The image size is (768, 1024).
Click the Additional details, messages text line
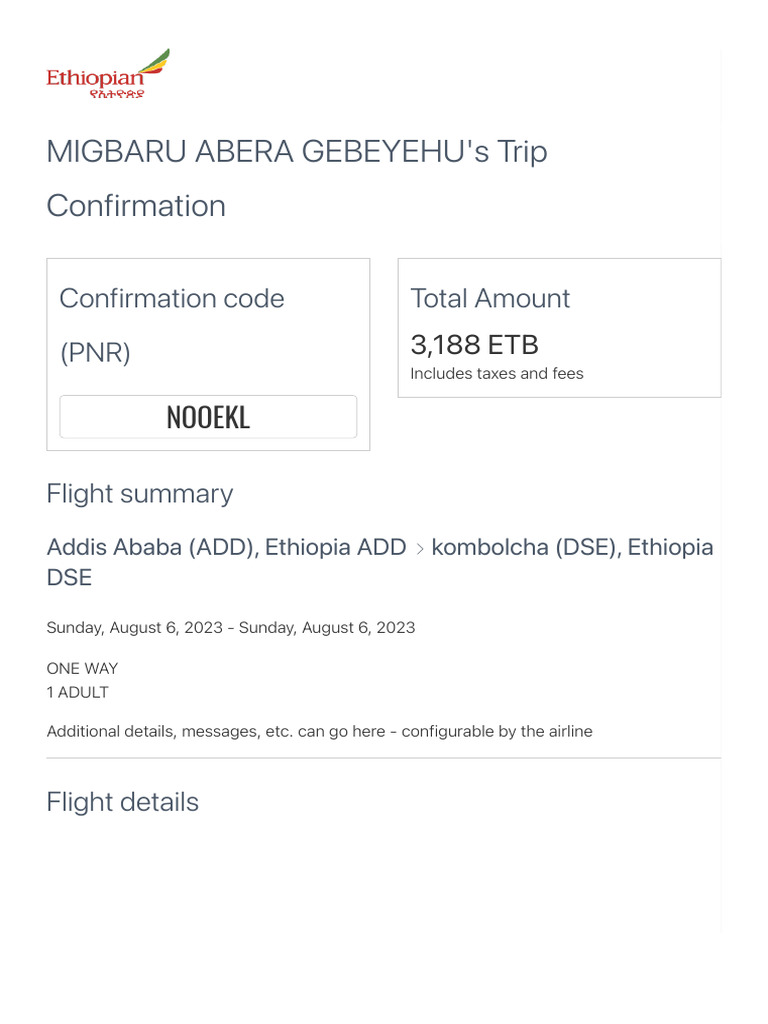[x=319, y=731]
